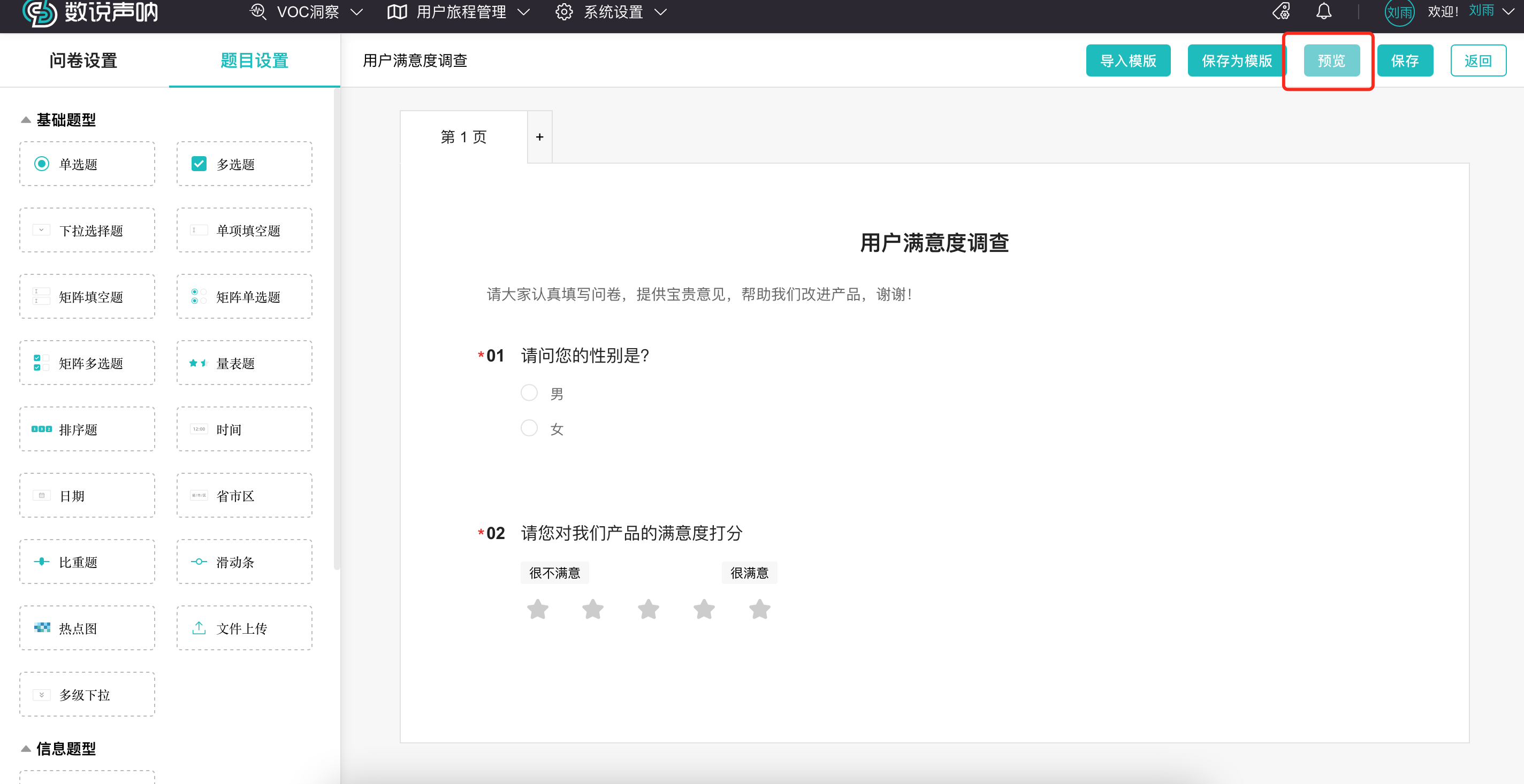The image size is (1524, 784).
Task: Click the 很满意 scale label
Action: coord(749,572)
